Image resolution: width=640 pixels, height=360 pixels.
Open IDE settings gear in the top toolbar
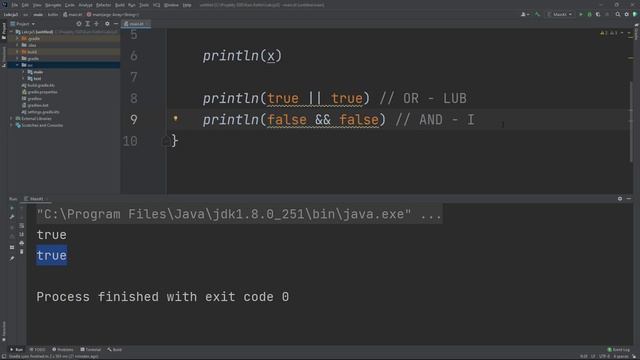[627, 14]
